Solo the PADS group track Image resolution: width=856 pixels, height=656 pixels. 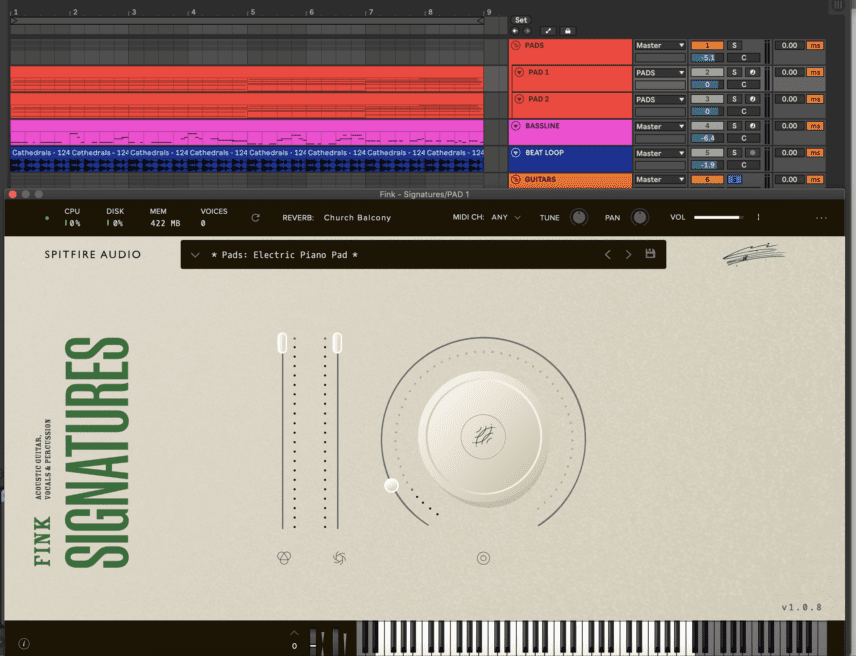(x=734, y=45)
